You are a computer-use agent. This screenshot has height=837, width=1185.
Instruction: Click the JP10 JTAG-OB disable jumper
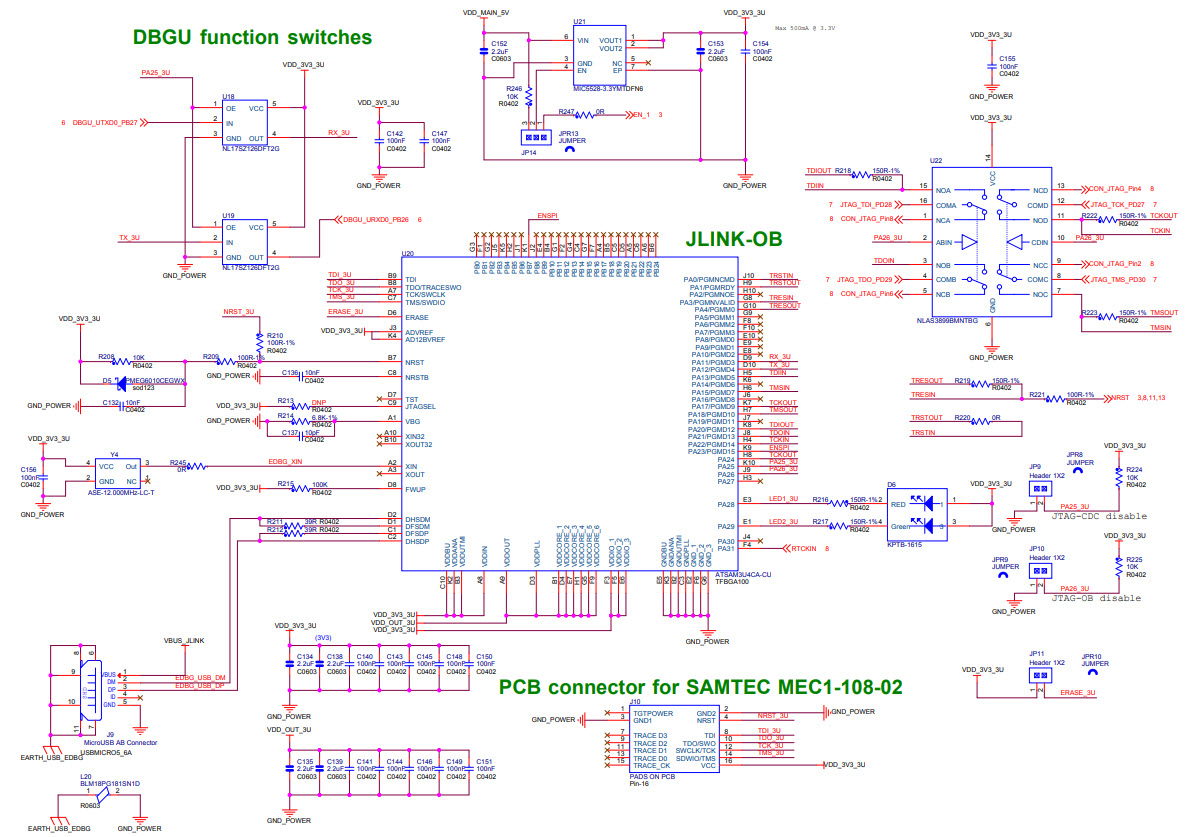point(1040,570)
